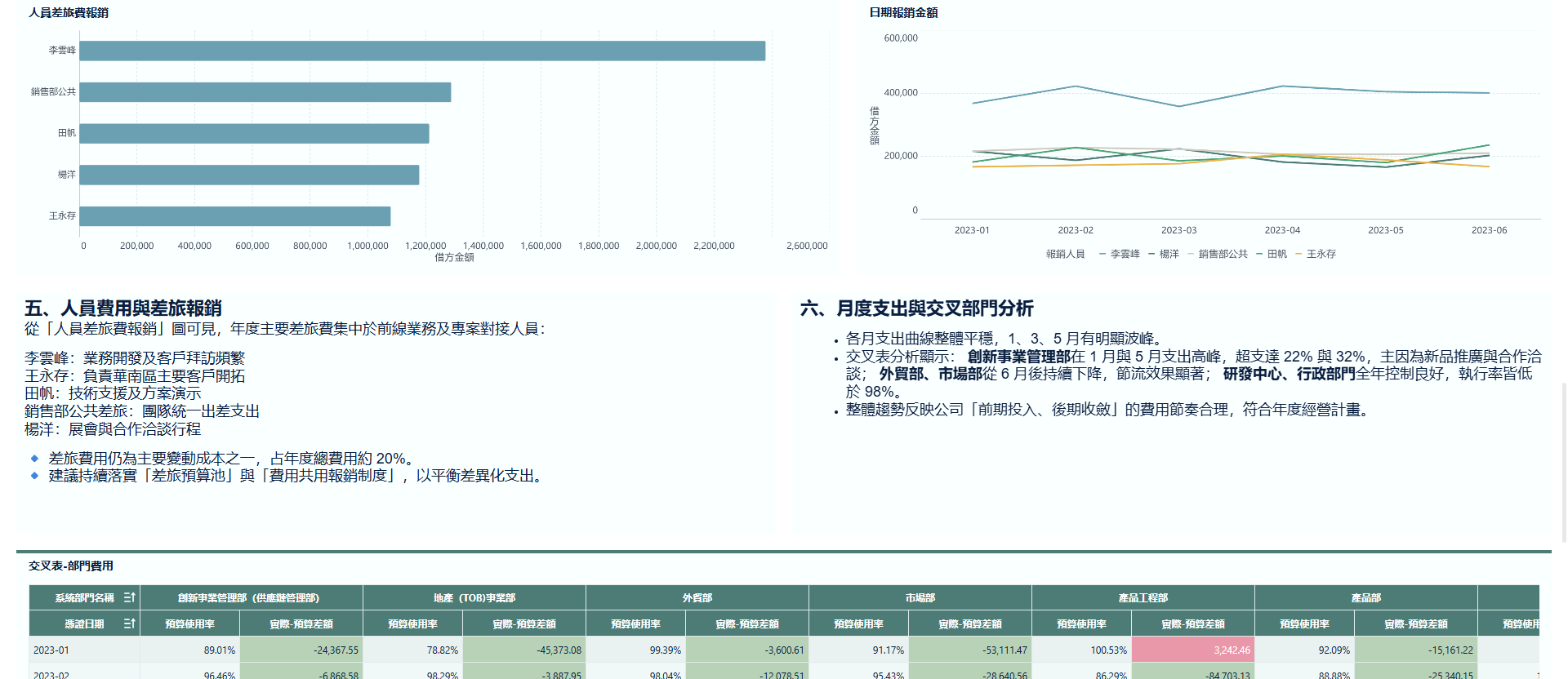Click sort icon beside 系統部門名稱 header
This screenshot has height=679, width=1568.
pos(129,597)
